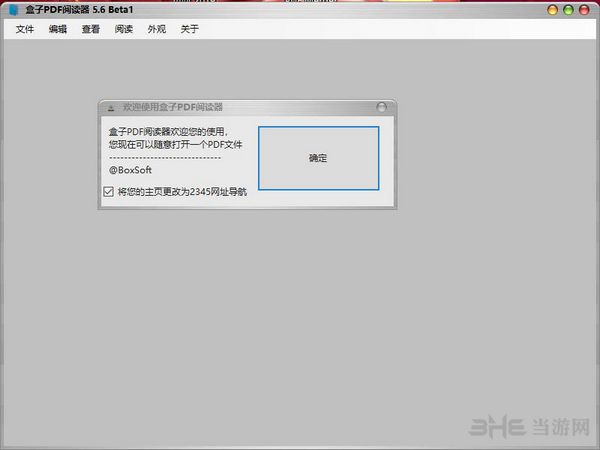Minimize the window with the orange button
The image size is (600, 450).
click(x=552, y=10)
